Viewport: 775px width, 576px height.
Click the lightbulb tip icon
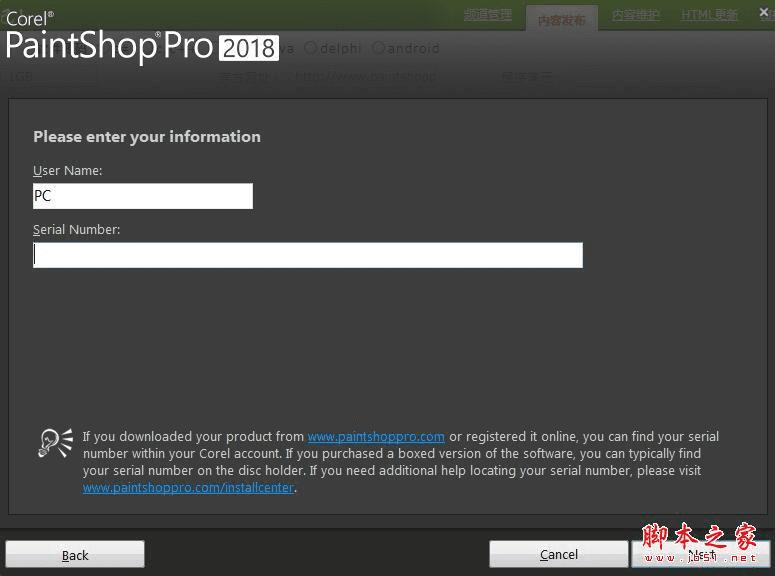[55, 443]
